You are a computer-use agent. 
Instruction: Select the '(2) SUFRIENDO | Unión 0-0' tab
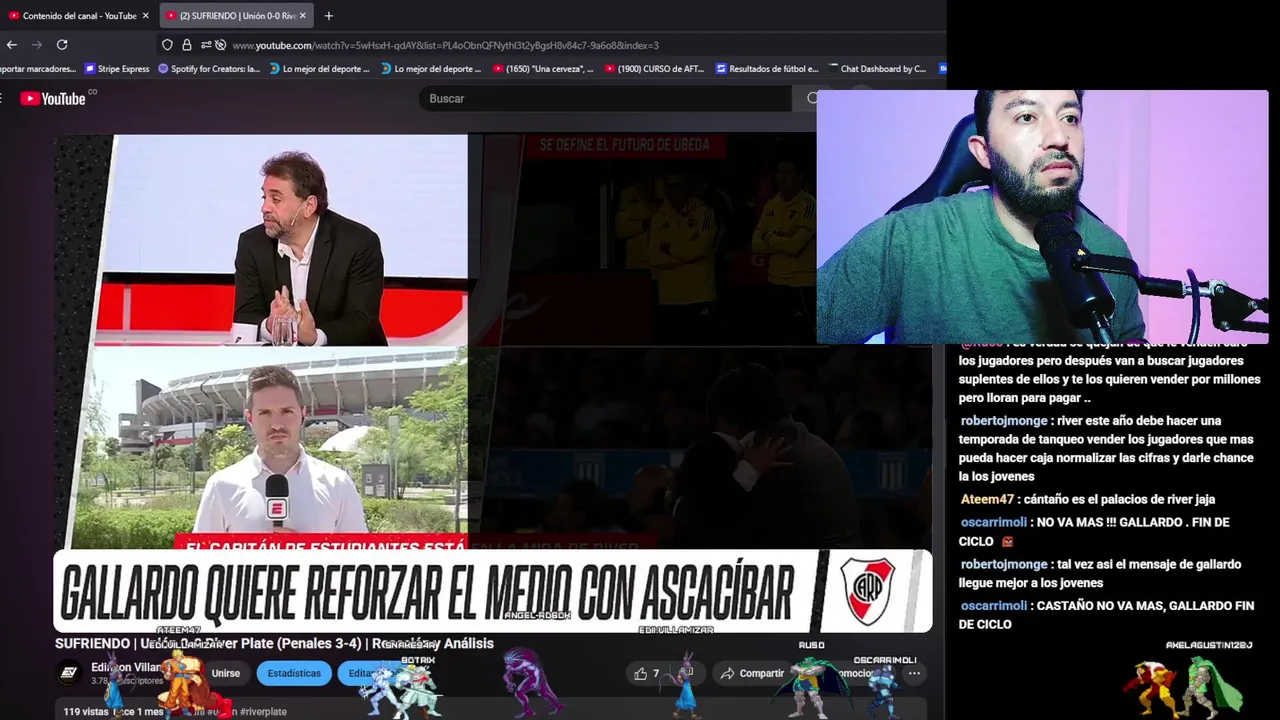click(x=236, y=16)
